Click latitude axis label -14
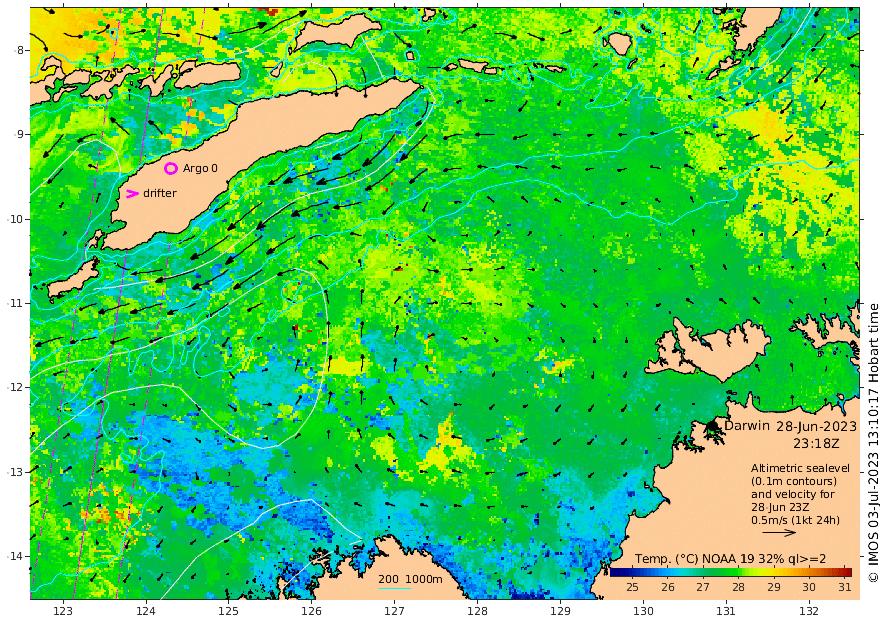This screenshot has width=880, height=630. coord(16,556)
